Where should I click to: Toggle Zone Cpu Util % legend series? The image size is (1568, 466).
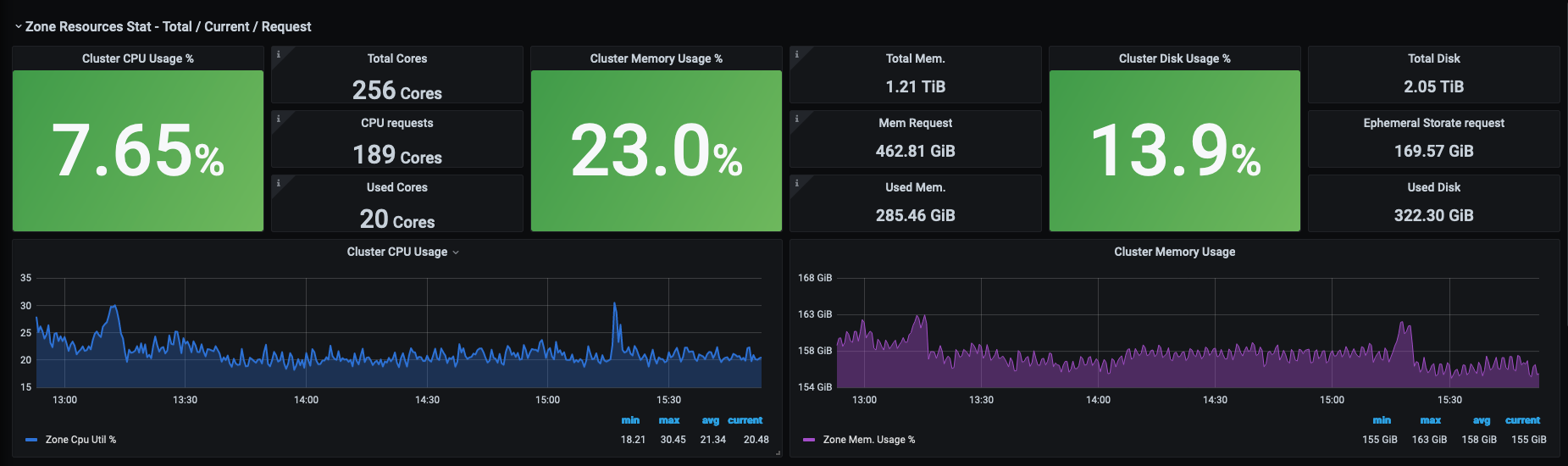[80, 440]
